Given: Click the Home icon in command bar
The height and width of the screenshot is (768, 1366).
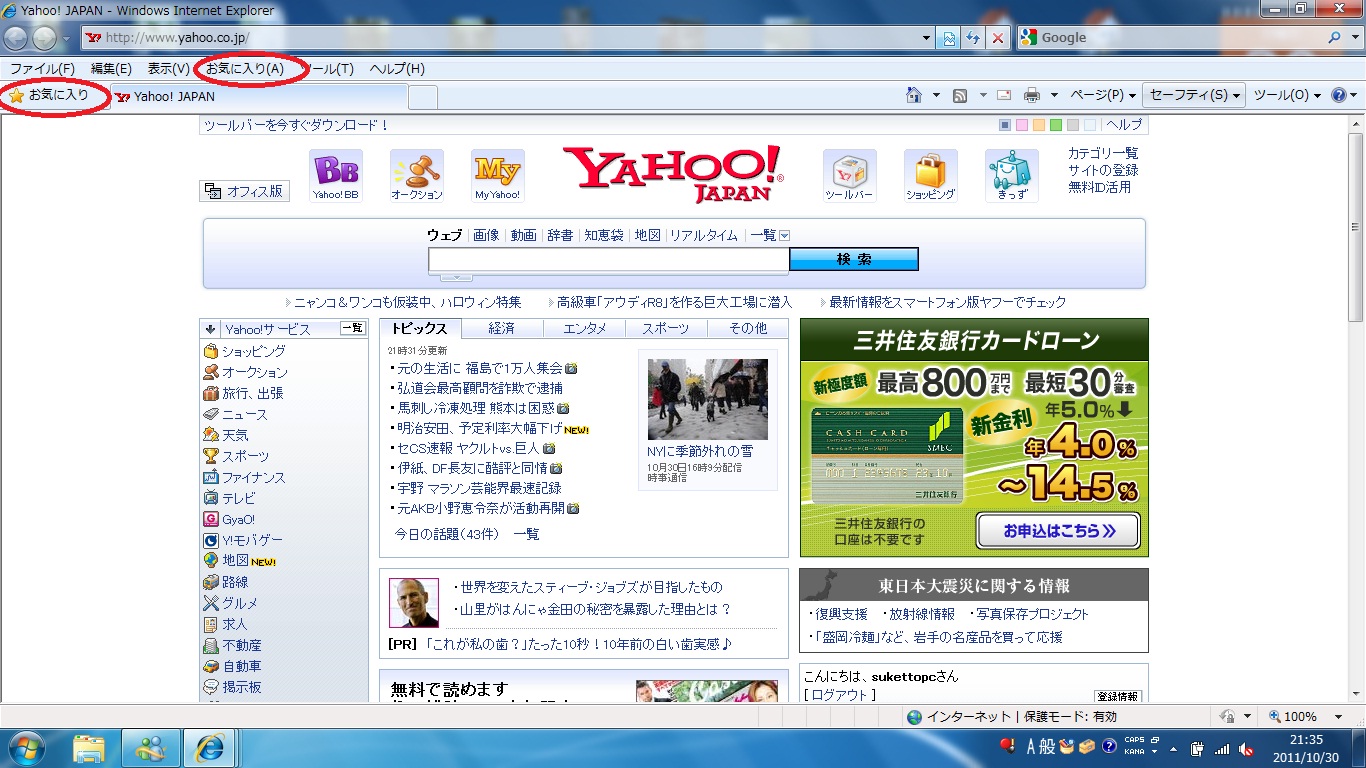Looking at the screenshot, I should 913,96.
